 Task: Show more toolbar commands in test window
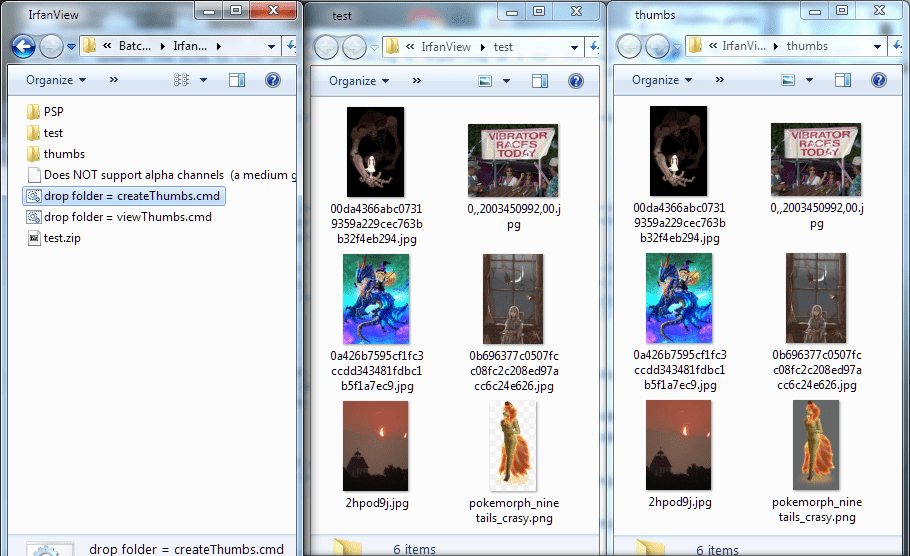pyautogui.click(x=415, y=81)
